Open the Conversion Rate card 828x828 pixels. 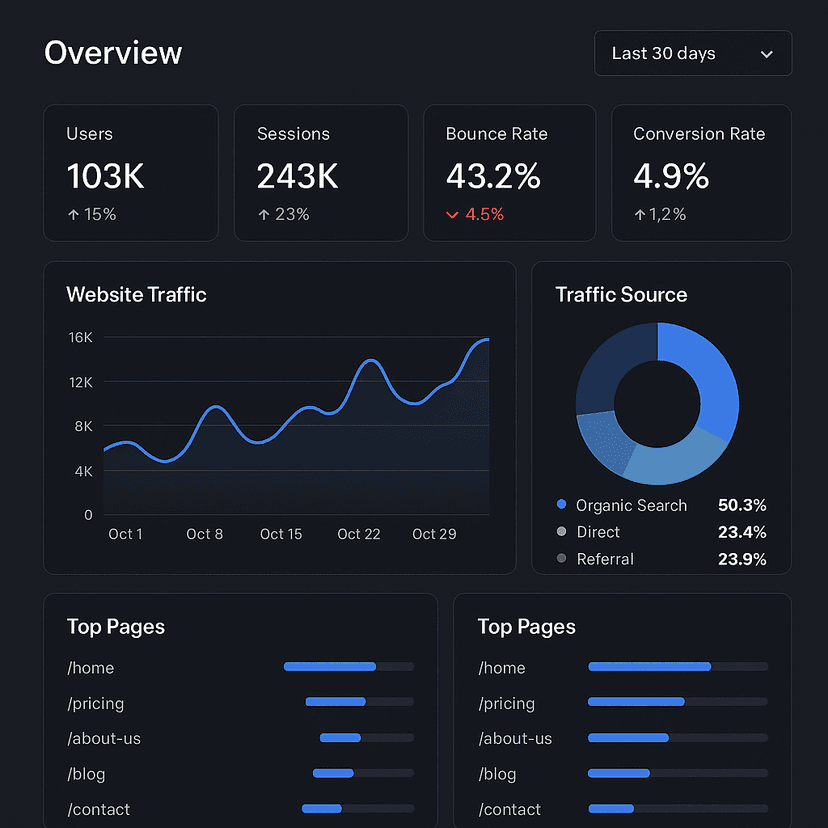point(701,173)
